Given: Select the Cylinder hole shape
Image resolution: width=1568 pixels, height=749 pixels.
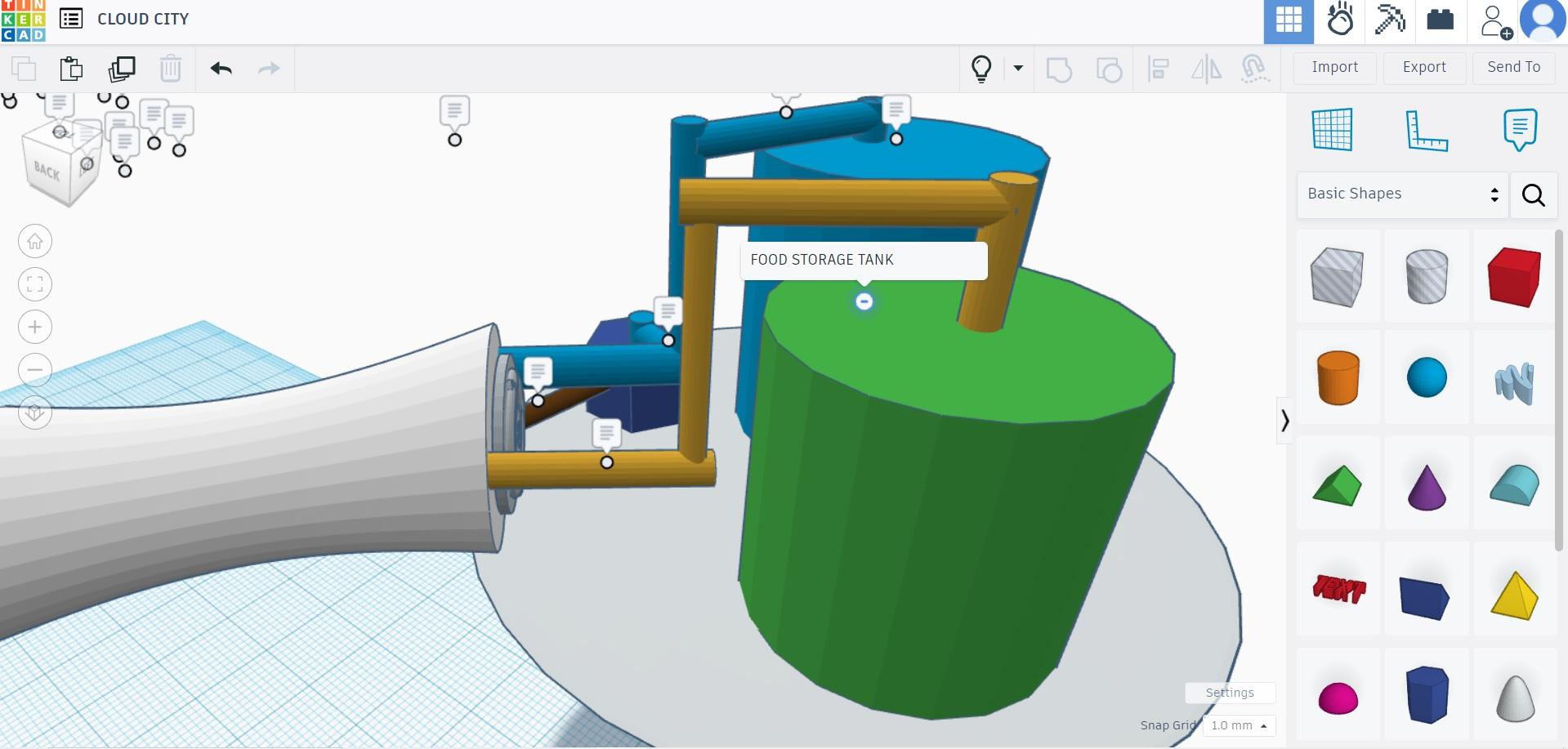Looking at the screenshot, I should (x=1427, y=278).
